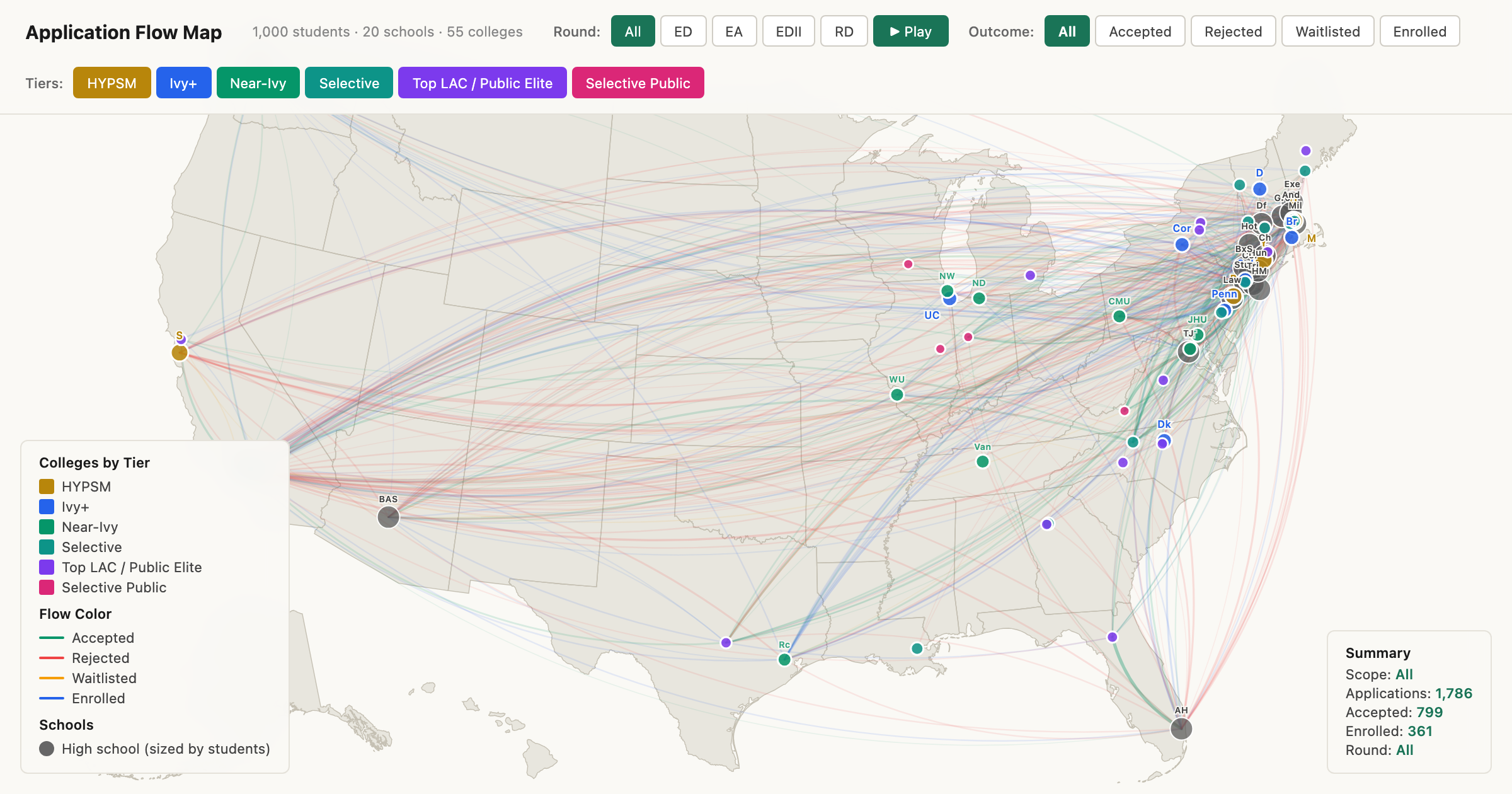Click the Vanderbilt (Van) marker
This screenshot has height=794, width=1512.
coord(982,461)
